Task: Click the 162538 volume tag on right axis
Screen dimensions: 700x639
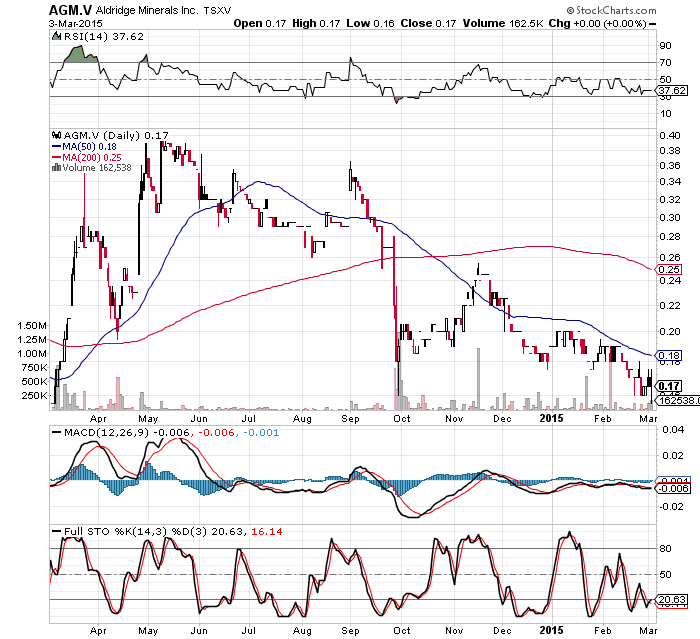Action: click(679, 401)
